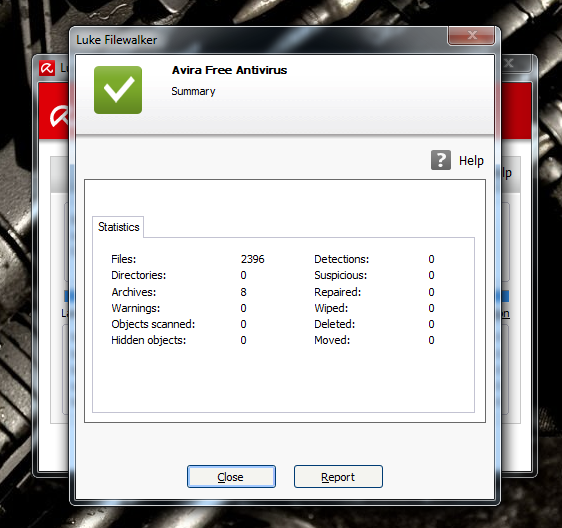Image resolution: width=562 pixels, height=528 pixels.
Task: Close the Luke Filewalker dialog with the X button
Action: click(471, 35)
